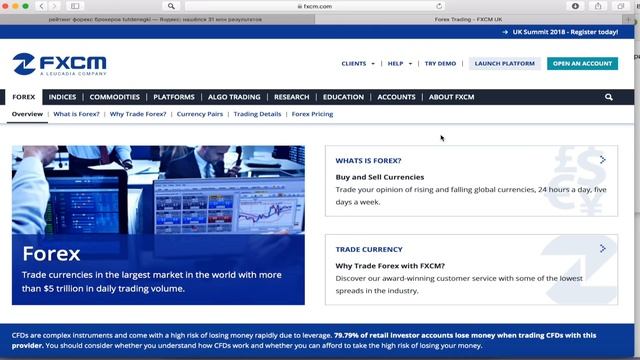This screenshot has width=640, height=360.
Task: Open the Commodities menu item
Action: [x=114, y=97]
